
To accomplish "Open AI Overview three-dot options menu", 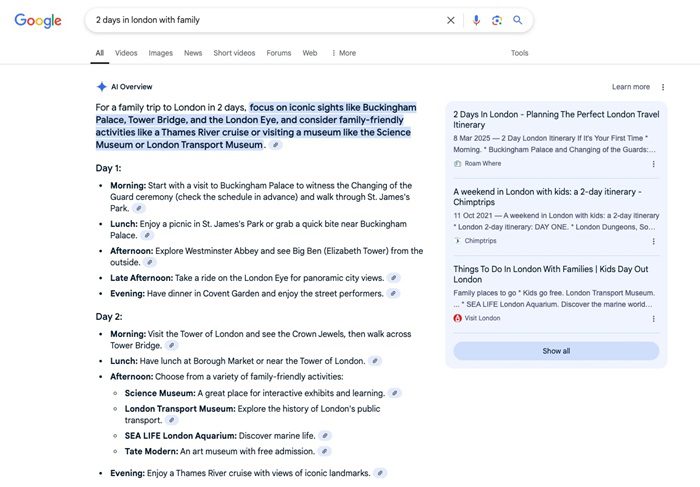I will (662, 87).
